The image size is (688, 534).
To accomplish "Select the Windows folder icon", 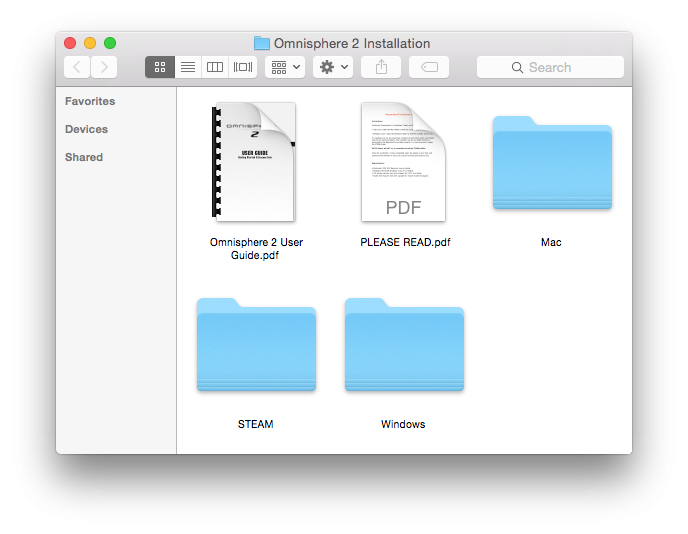I will [x=404, y=344].
